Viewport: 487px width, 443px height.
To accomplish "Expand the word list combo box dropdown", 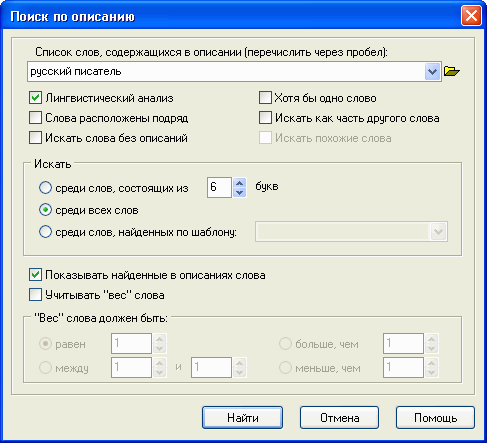I will (x=432, y=71).
